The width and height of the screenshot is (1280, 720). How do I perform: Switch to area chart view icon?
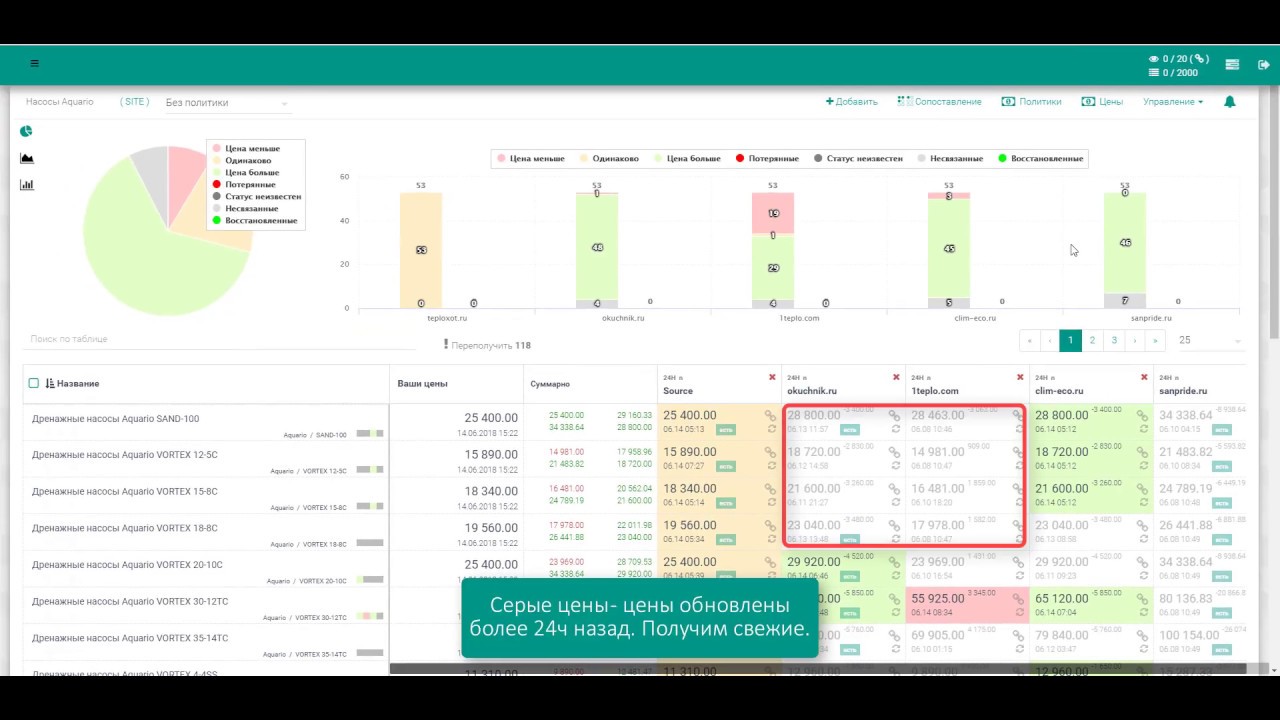[27, 158]
